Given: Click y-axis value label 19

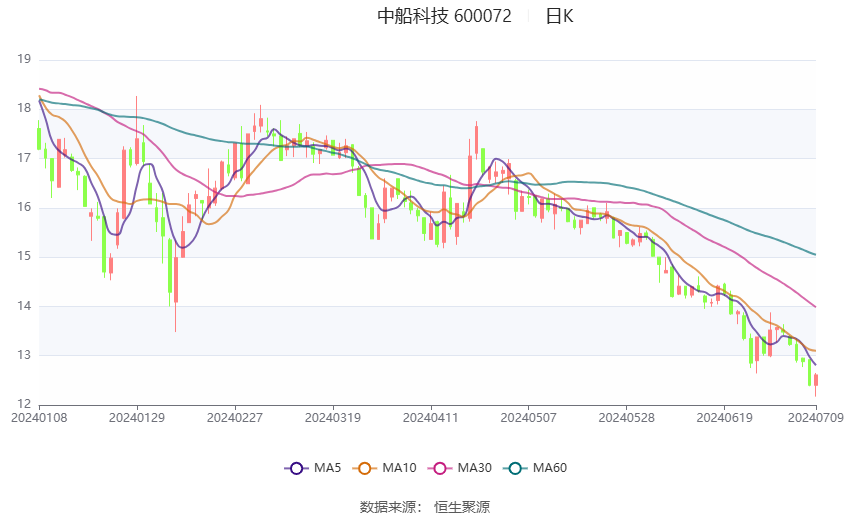Looking at the screenshot, I should (x=24, y=59).
